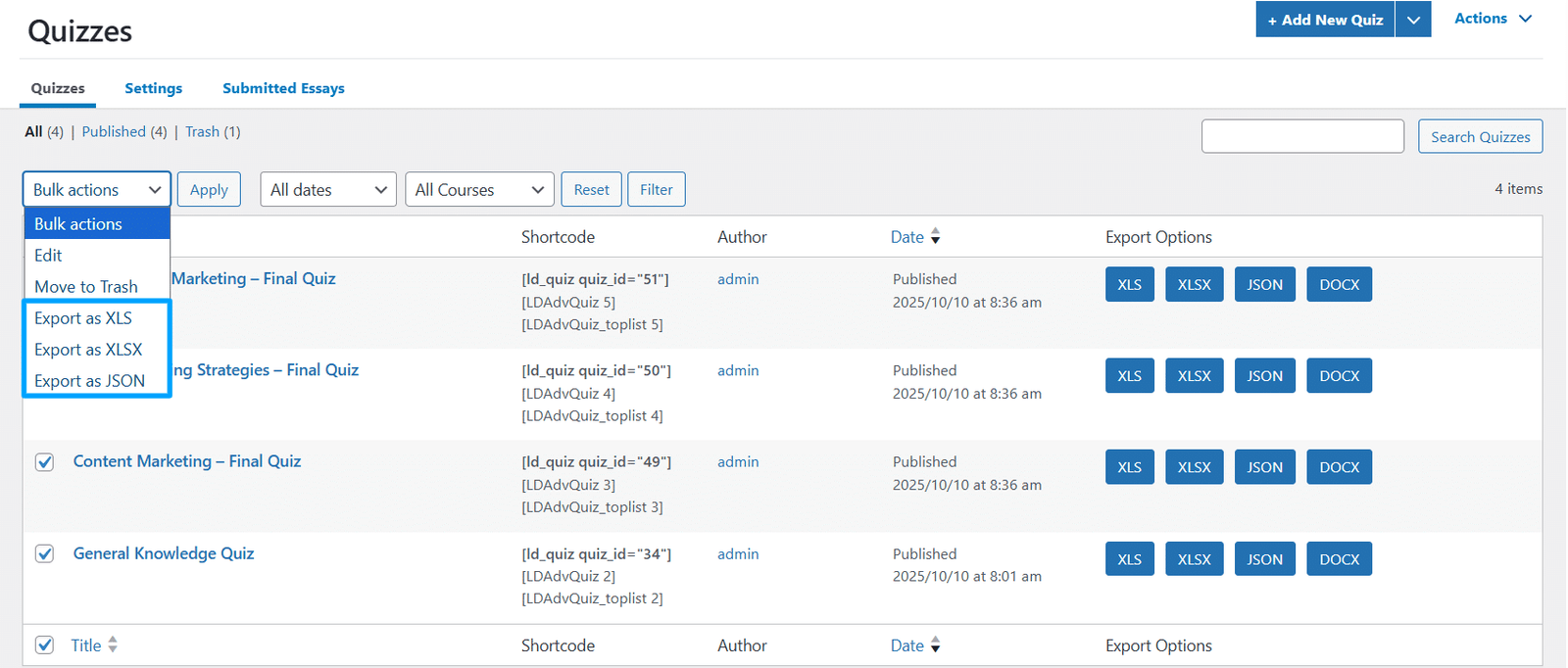Choose Bulk actions option in list
1568x668 pixels.
(x=97, y=223)
